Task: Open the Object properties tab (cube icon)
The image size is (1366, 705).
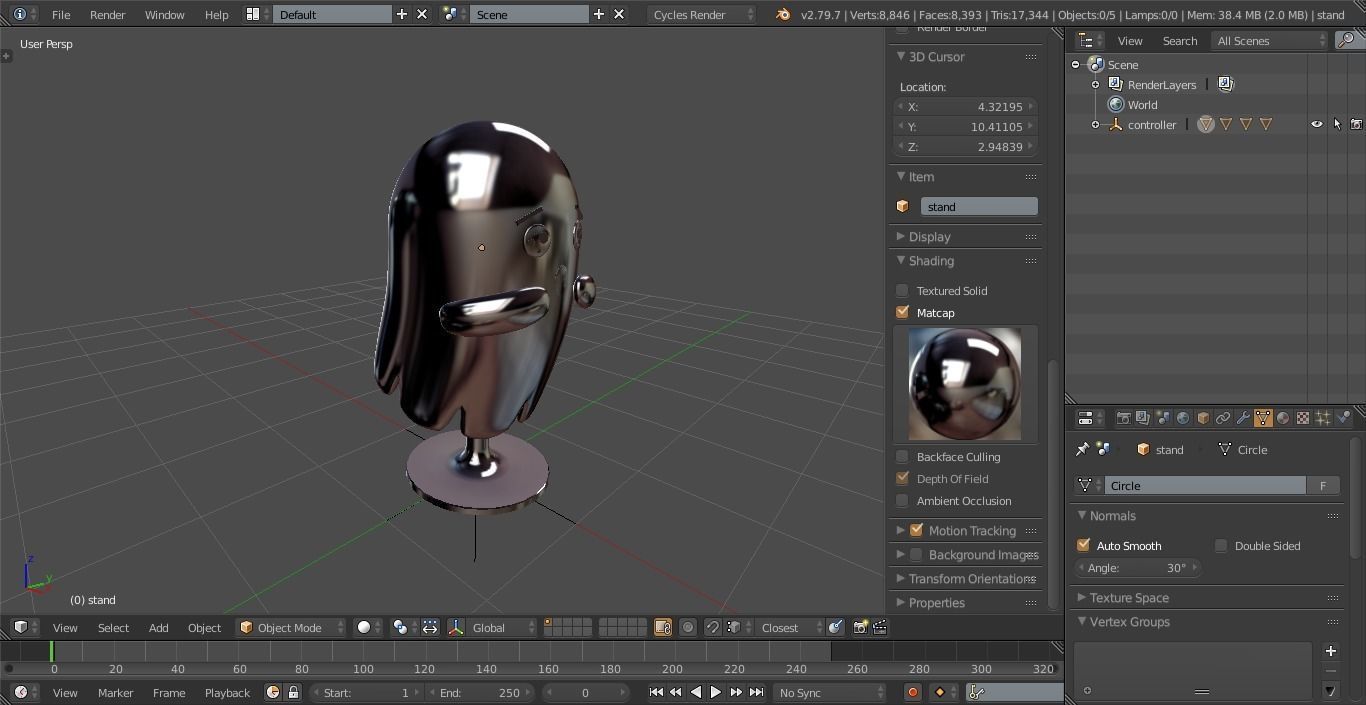Action: pyautogui.click(x=1203, y=418)
